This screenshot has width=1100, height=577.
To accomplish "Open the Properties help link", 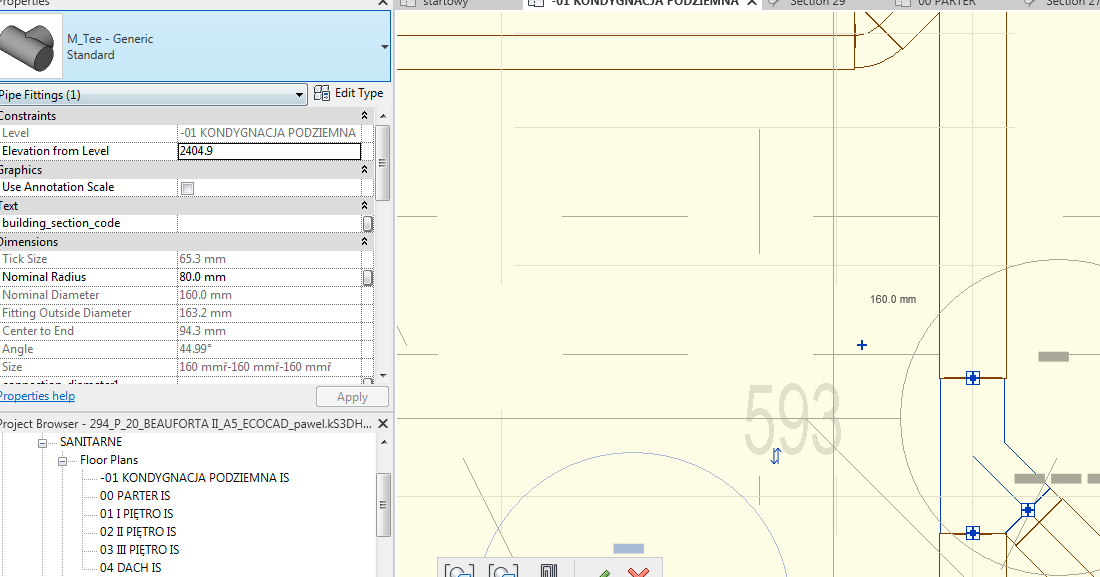I will click(37, 396).
